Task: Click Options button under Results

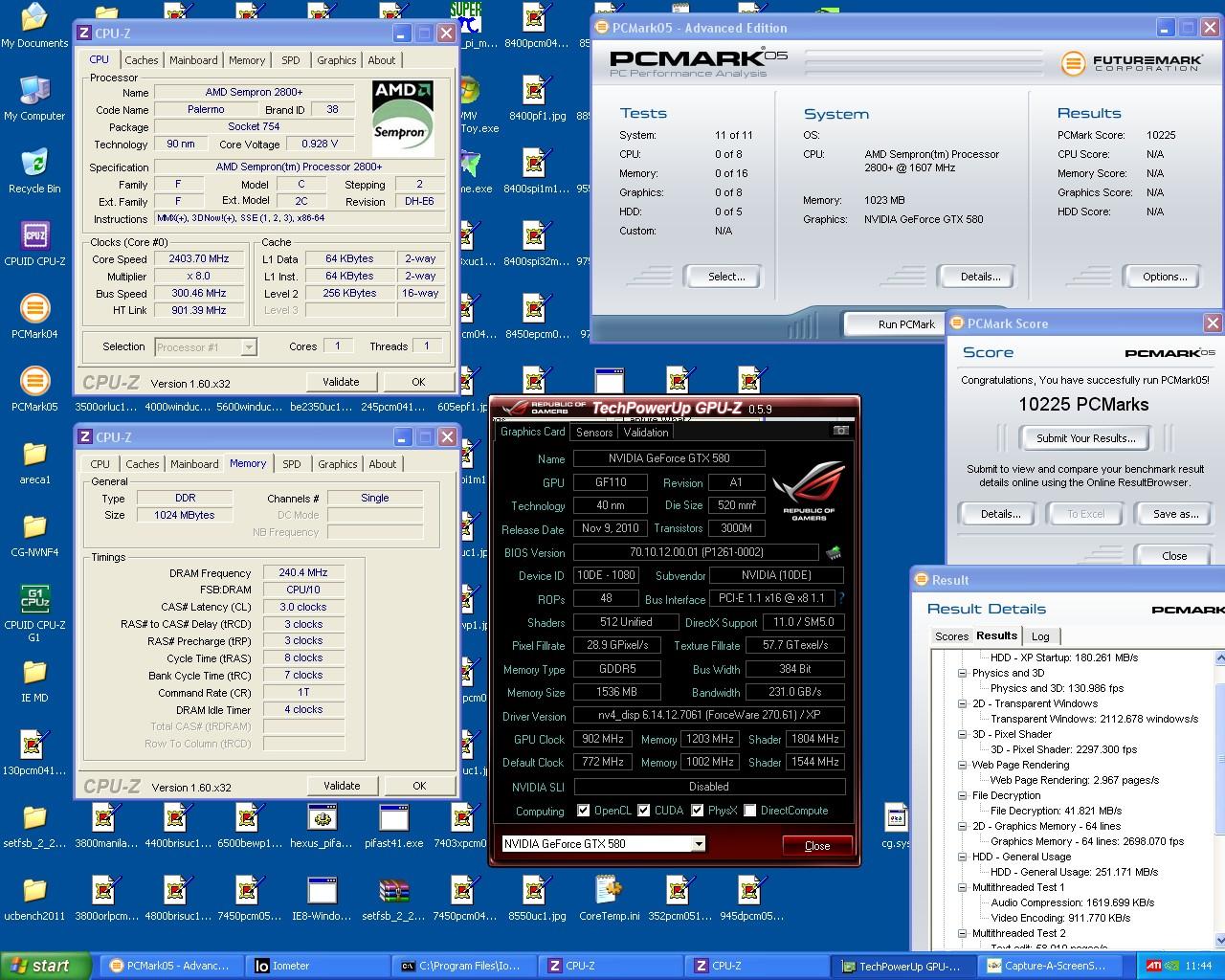Action: click(1165, 277)
